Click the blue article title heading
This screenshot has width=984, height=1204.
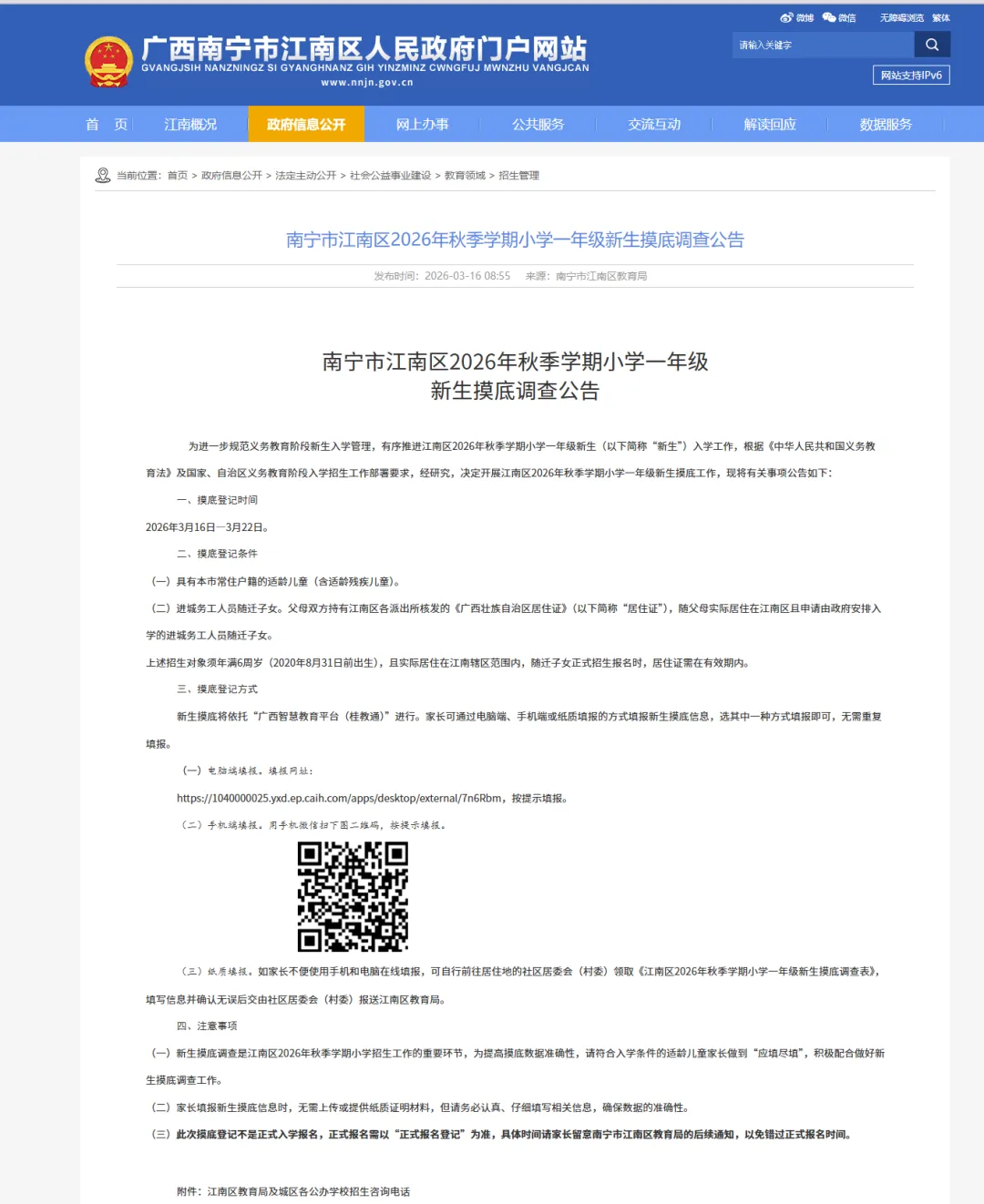point(515,240)
